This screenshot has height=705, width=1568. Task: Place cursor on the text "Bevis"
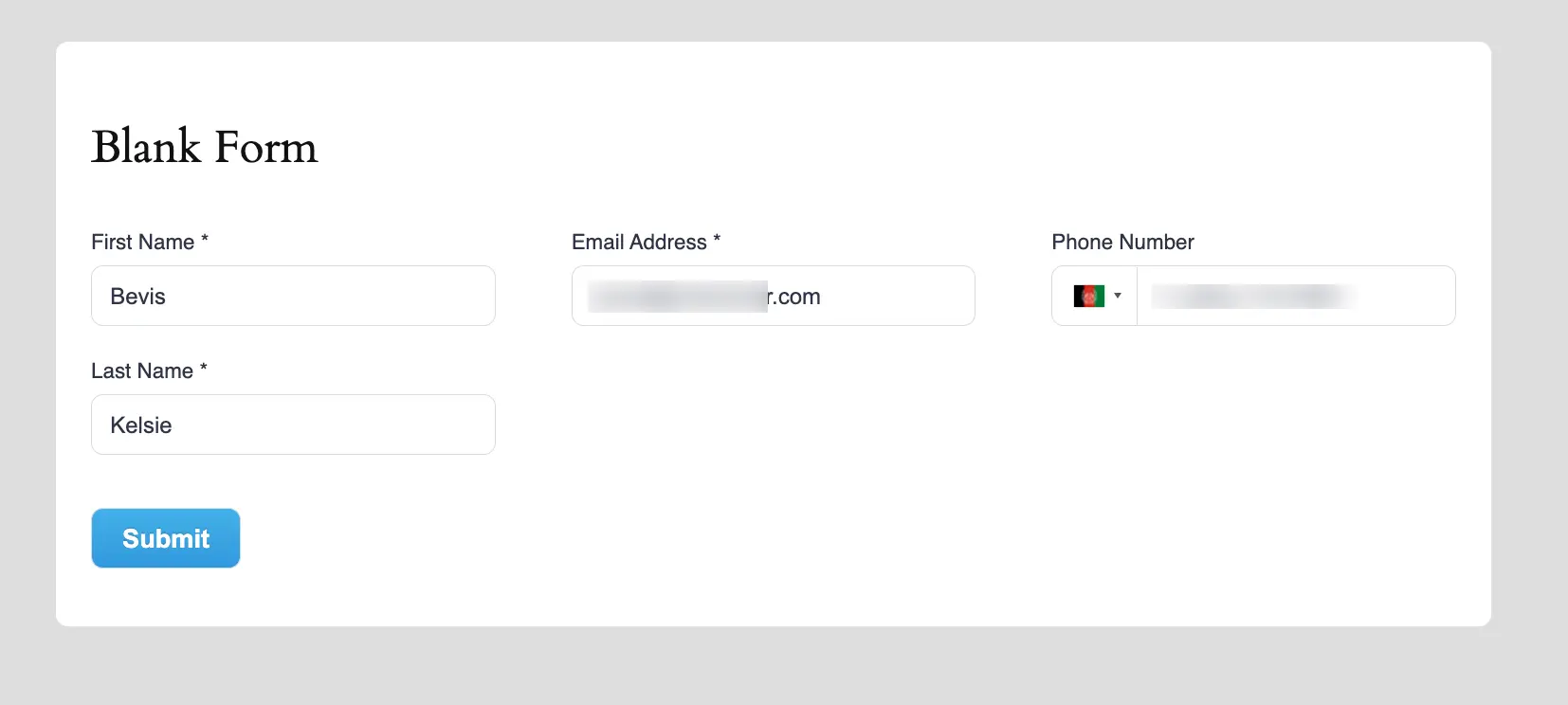tap(137, 297)
